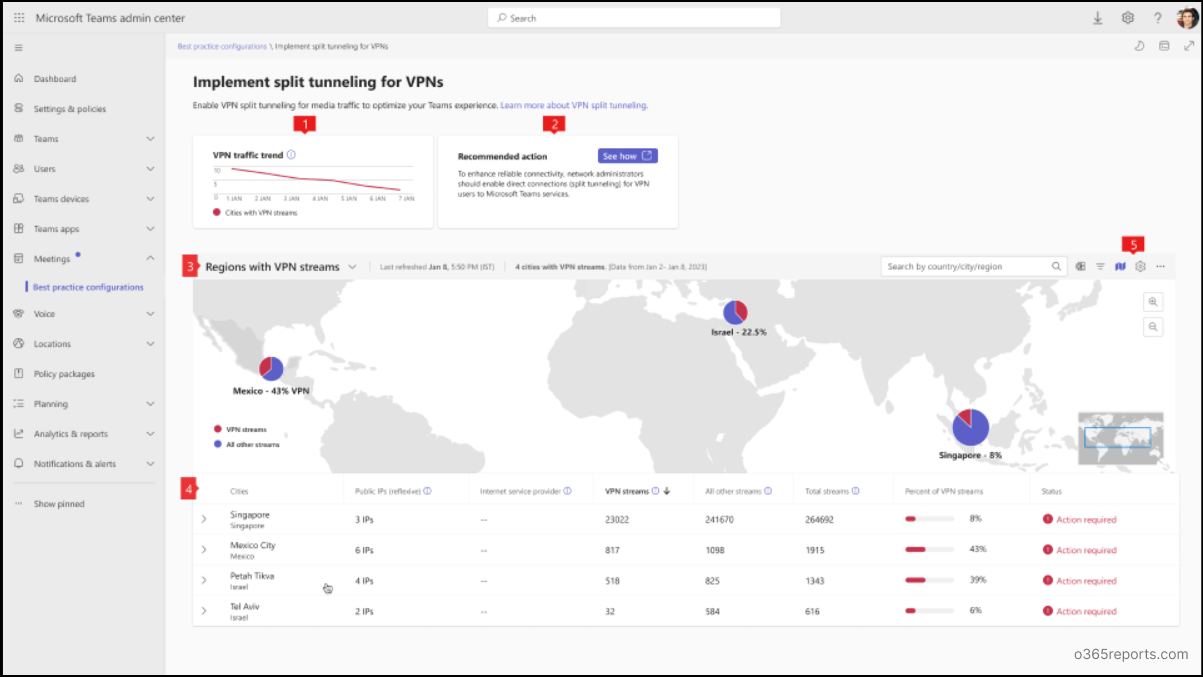Screen dimensions: 1203x677
Task: Click the top Search box
Action: (x=634, y=18)
